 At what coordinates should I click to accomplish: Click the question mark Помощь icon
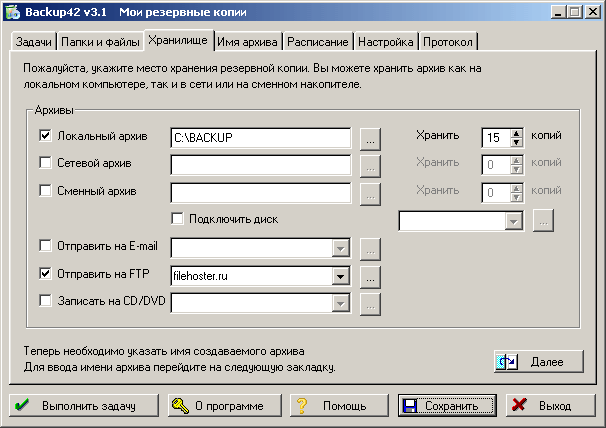coord(300,406)
